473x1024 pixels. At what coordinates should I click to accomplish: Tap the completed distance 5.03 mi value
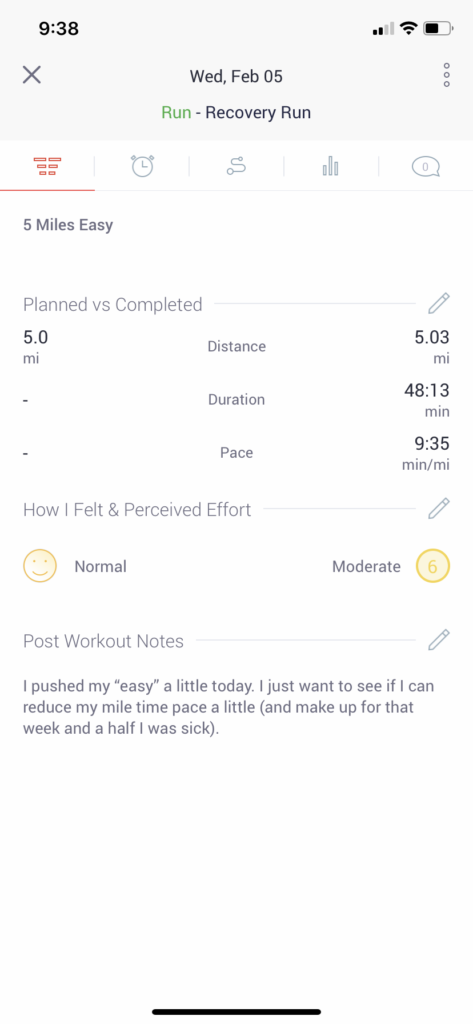[432, 346]
